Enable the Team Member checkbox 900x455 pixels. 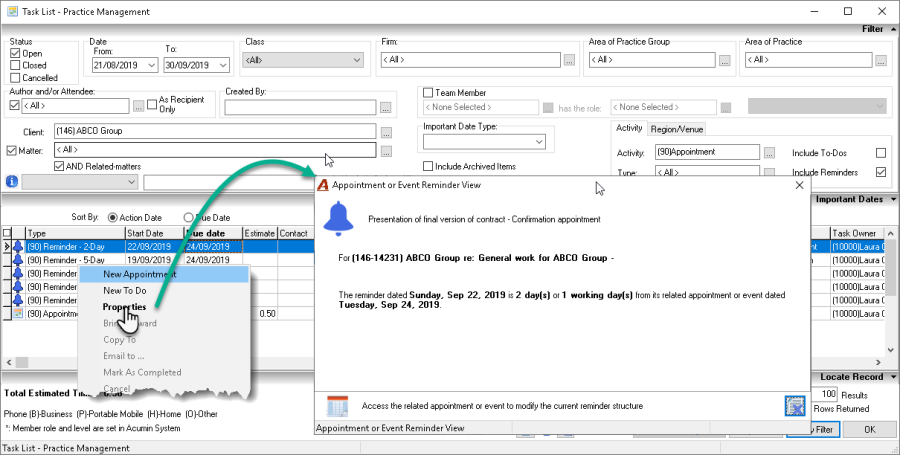[428, 92]
